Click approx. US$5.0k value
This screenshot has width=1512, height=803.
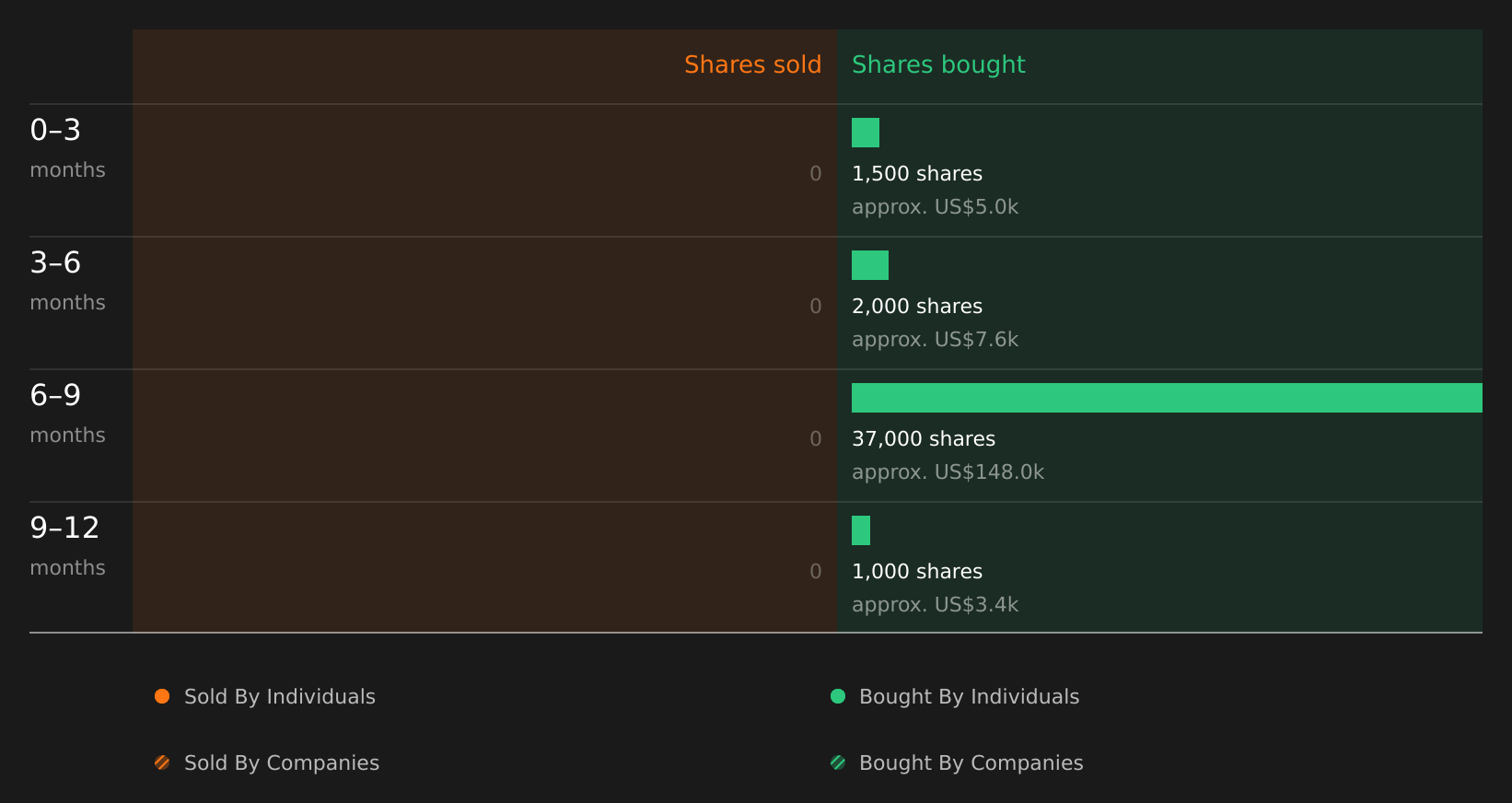[x=936, y=207]
